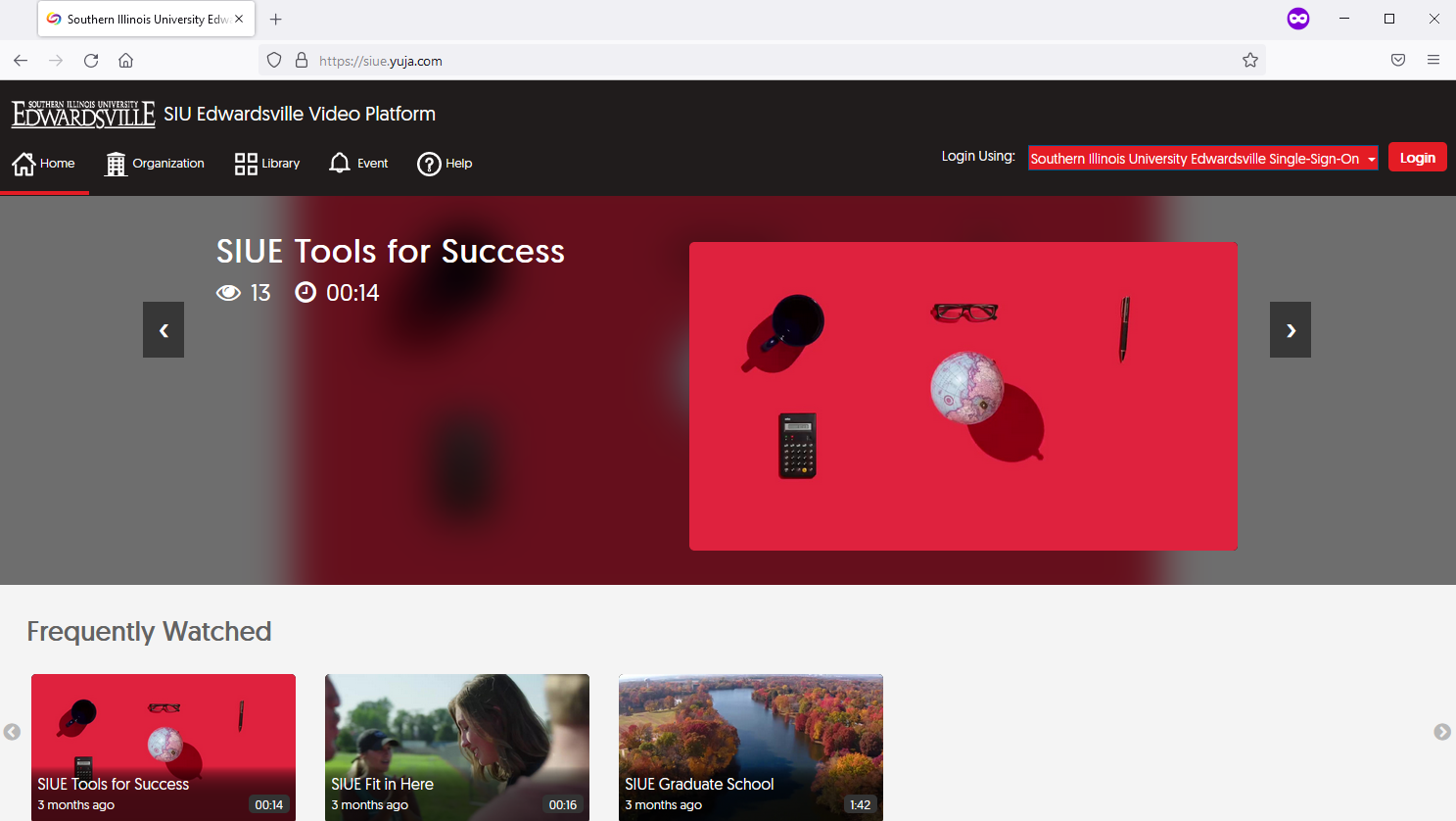
Task: Reload the page in the browser
Action: (91, 61)
